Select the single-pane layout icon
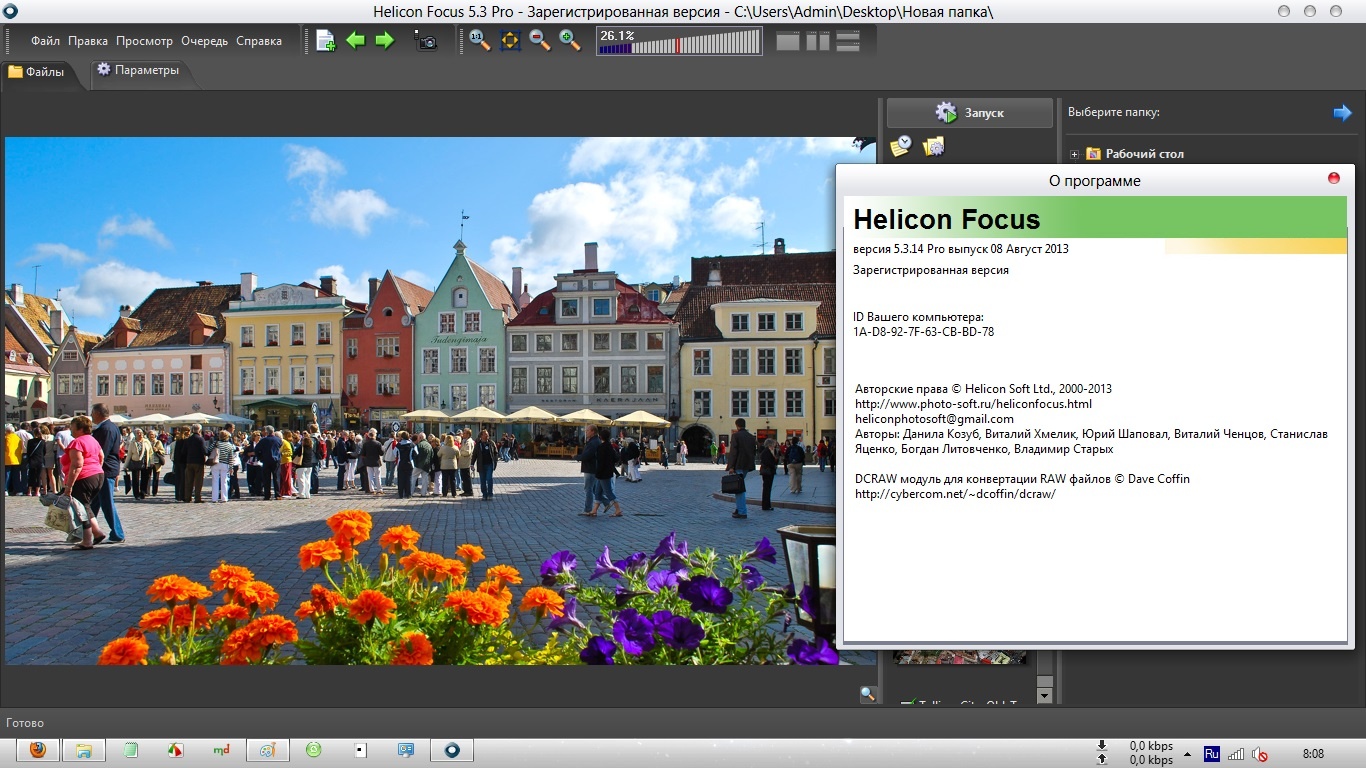 (788, 41)
